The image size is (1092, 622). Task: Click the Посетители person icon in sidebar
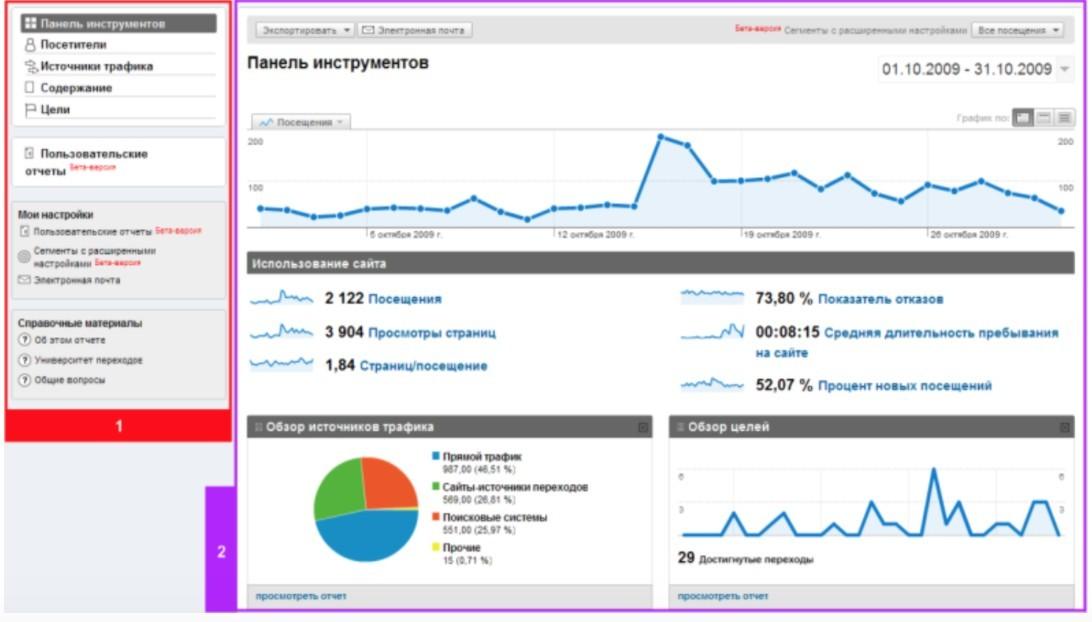pyautogui.click(x=30, y=45)
